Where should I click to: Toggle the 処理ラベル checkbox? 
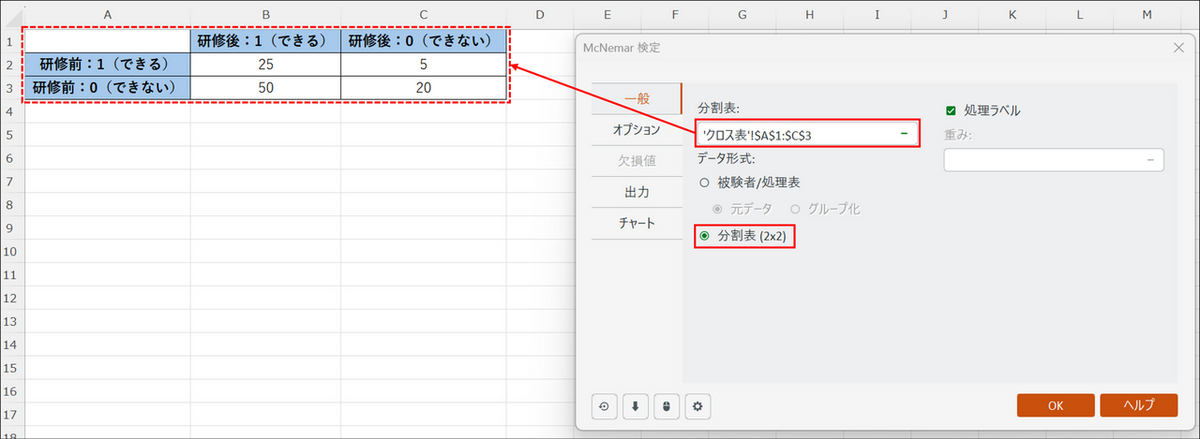[951, 110]
